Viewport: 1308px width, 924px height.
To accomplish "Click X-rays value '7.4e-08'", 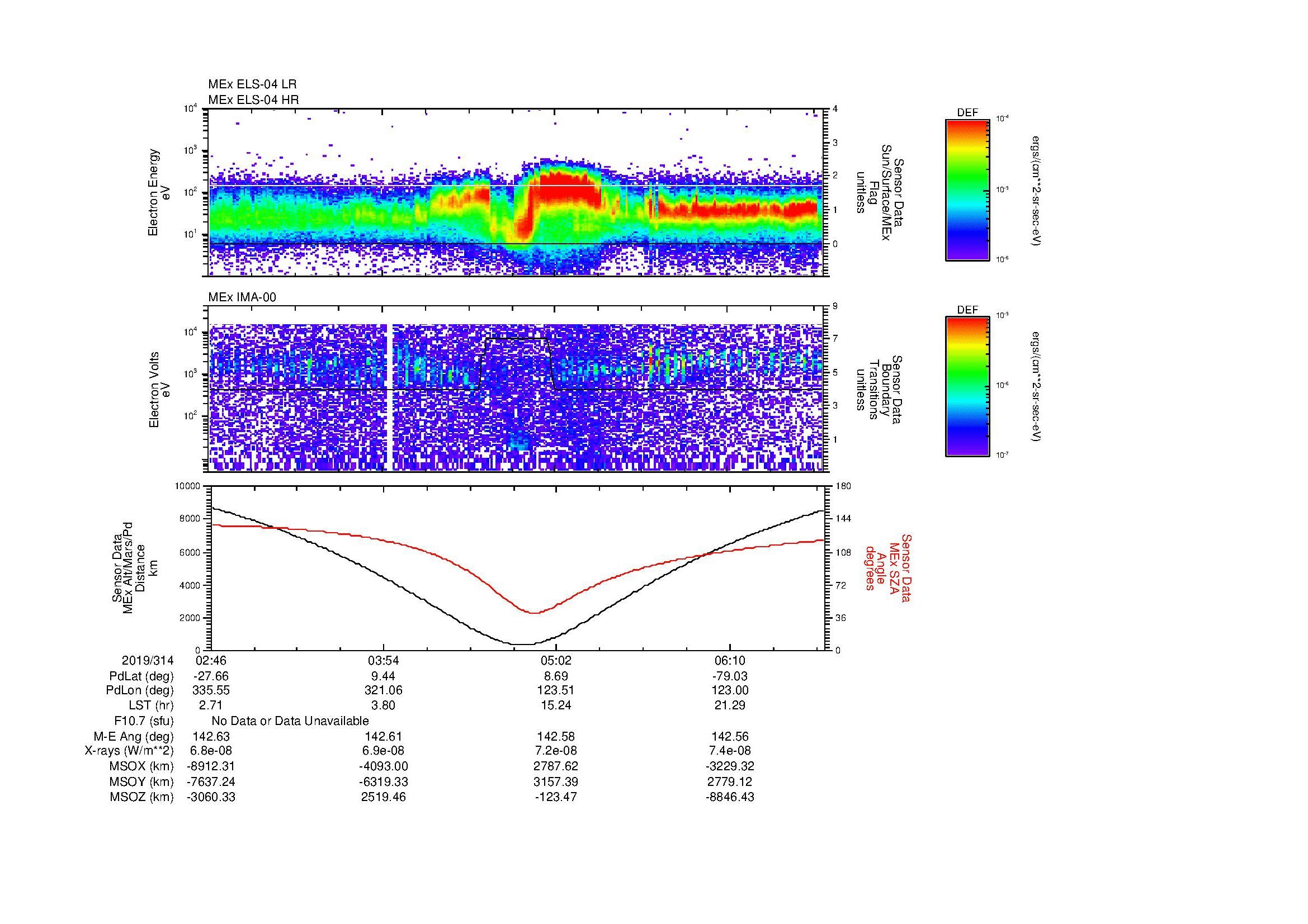I will point(730,751).
